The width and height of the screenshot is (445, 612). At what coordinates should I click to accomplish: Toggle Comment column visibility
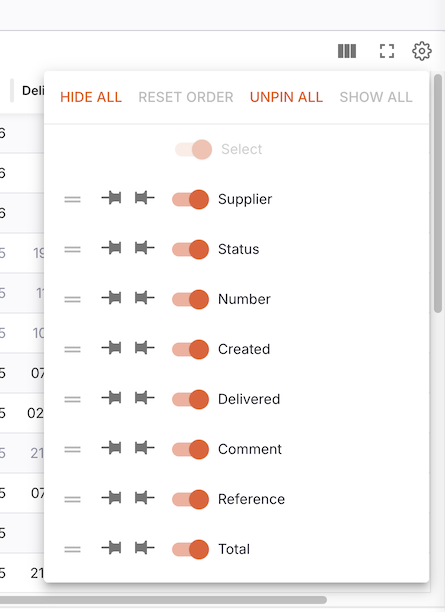click(190, 449)
